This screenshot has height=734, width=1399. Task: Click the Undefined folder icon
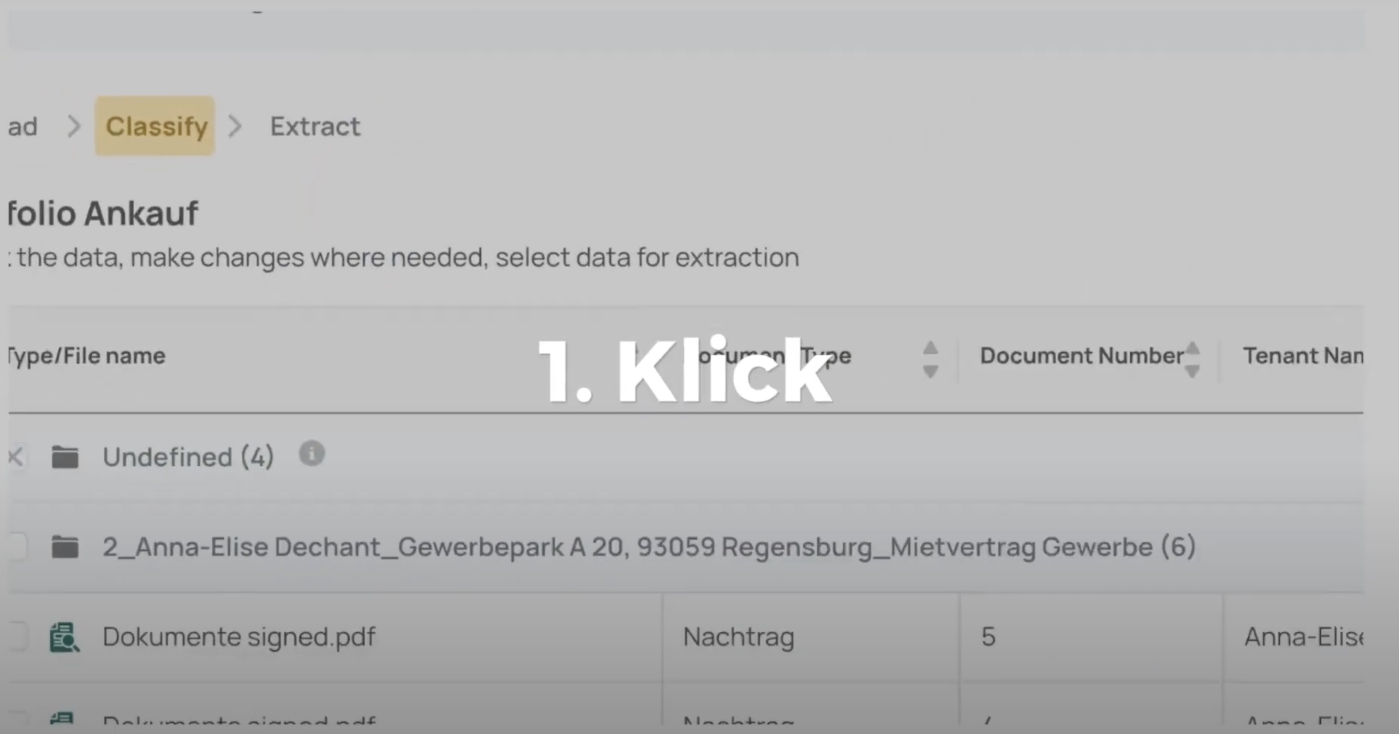65,457
